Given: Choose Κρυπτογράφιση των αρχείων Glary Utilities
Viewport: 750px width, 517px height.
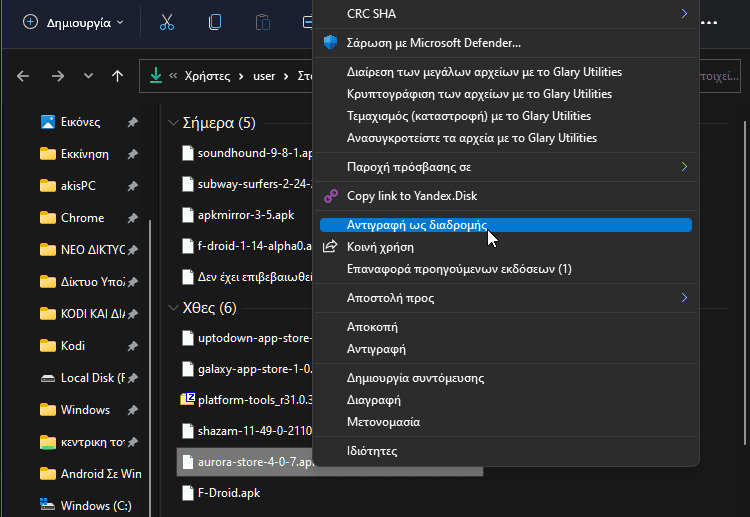Looking at the screenshot, I should (x=506, y=94).
